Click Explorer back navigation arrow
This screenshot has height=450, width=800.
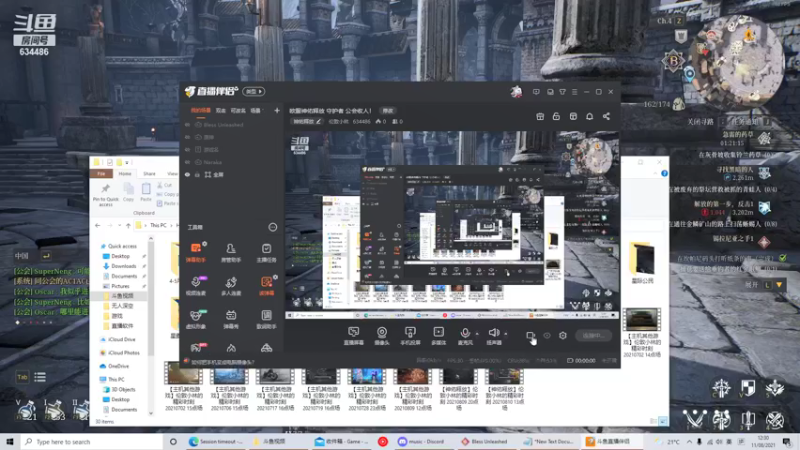tap(97, 225)
